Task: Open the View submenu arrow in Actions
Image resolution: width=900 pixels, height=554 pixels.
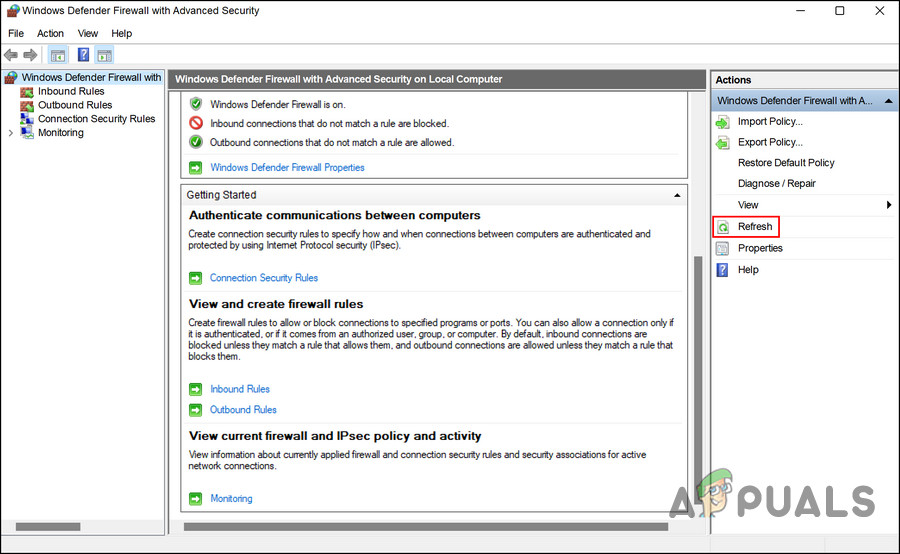Action: [x=889, y=205]
